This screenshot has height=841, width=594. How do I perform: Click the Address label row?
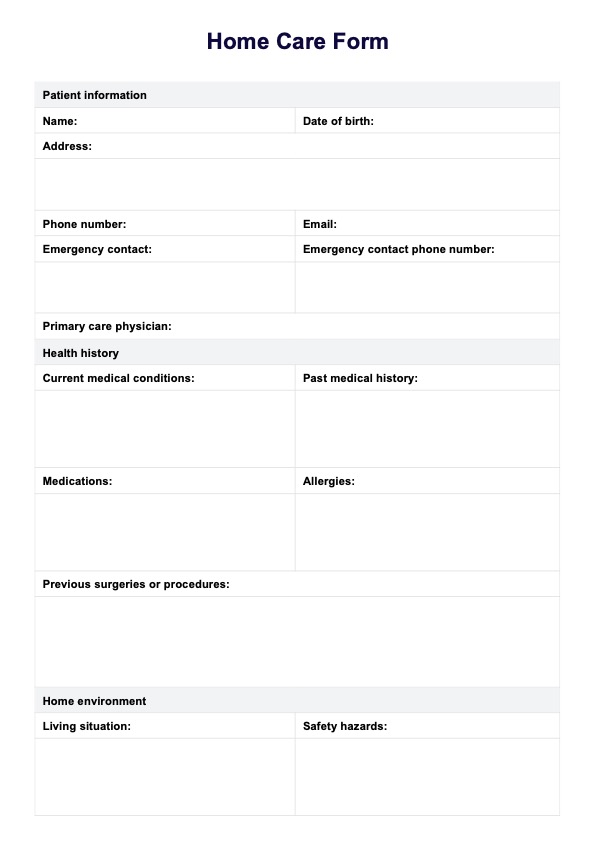coord(297,146)
